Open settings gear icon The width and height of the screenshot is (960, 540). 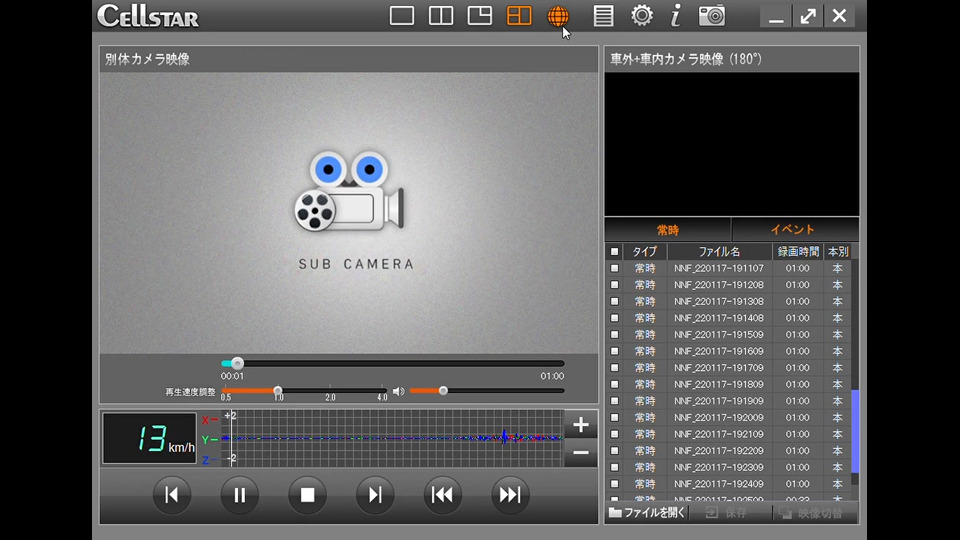pyautogui.click(x=642, y=16)
